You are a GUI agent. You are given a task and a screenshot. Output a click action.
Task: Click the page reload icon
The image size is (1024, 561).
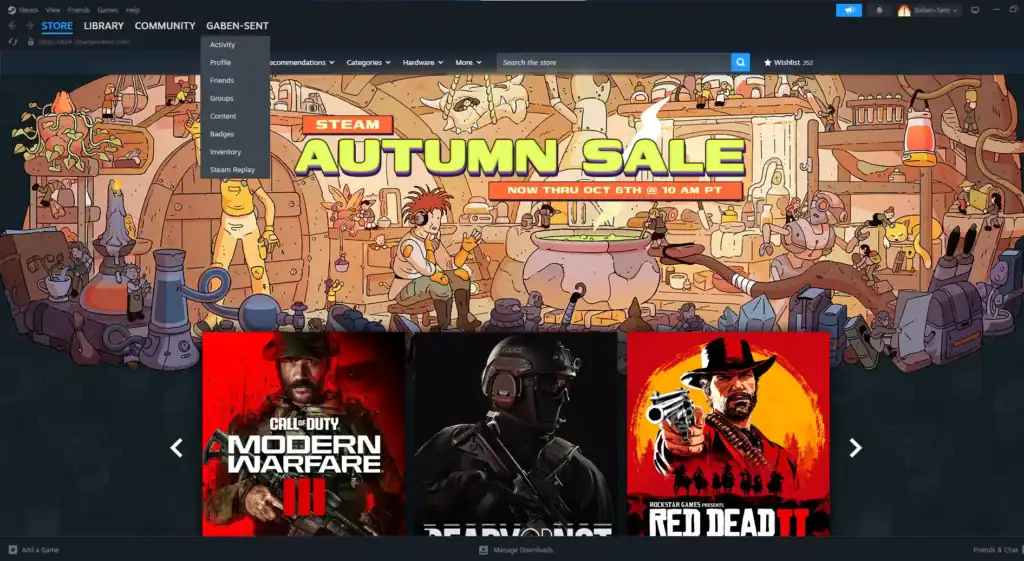click(x=13, y=42)
